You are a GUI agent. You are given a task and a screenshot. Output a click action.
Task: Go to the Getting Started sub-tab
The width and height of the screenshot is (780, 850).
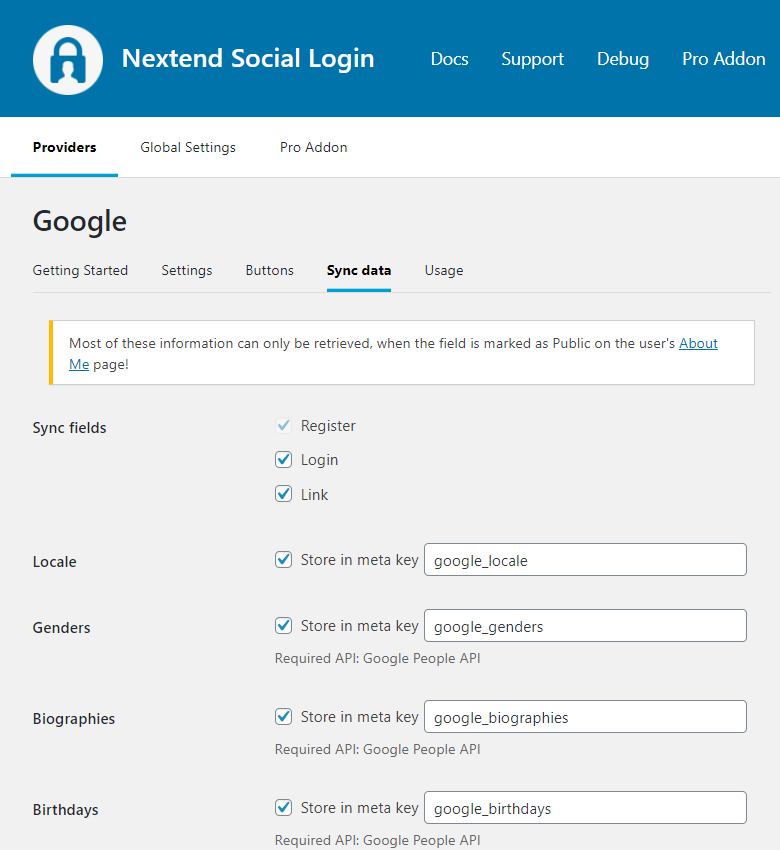(80, 270)
